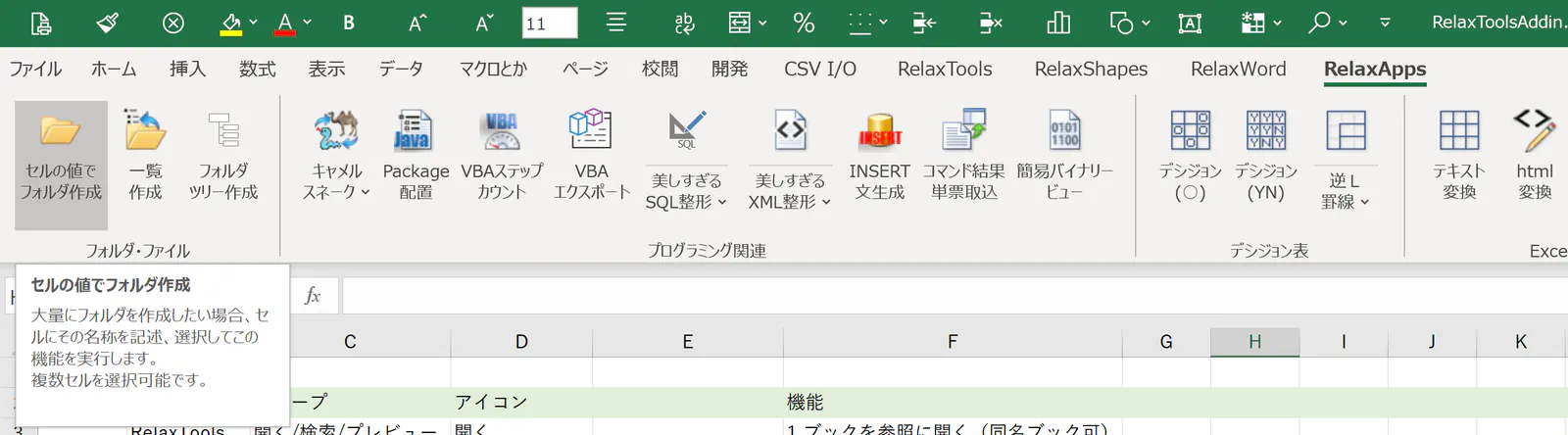Open 逆L罫線 dropdown label
This screenshot has height=435, width=1568.
pos(1345,191)
